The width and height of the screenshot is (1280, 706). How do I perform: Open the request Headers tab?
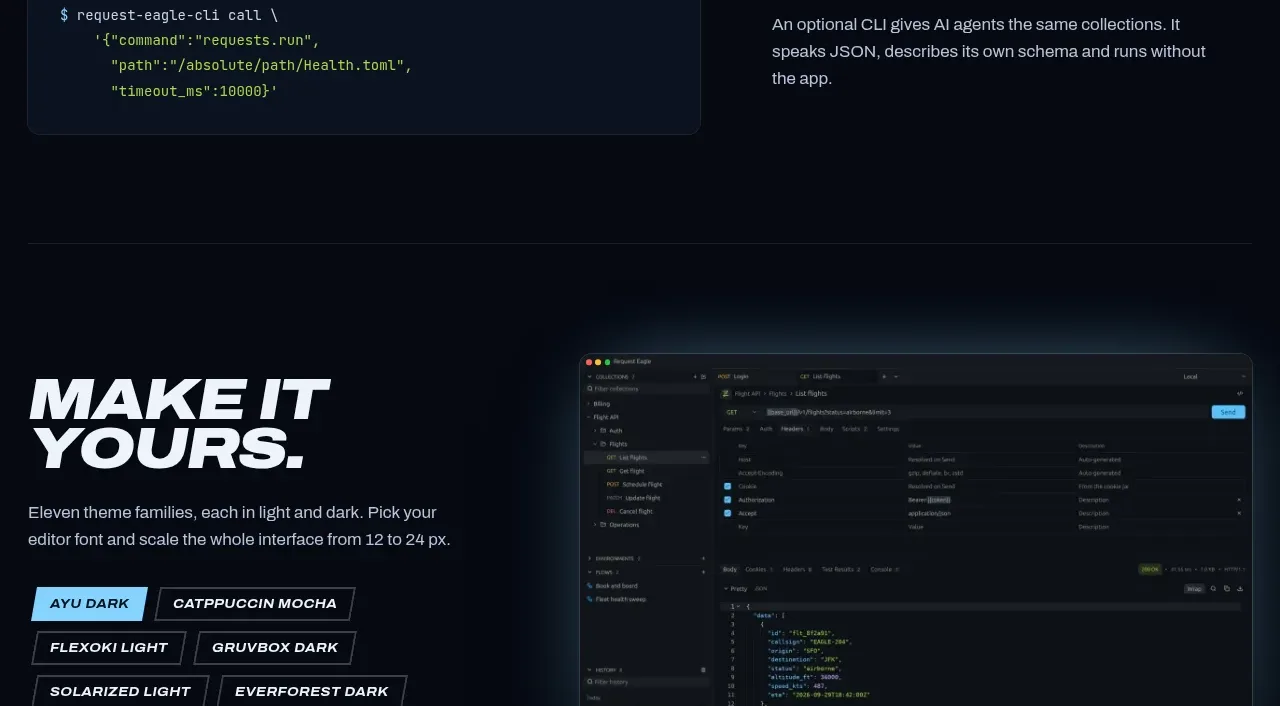(x=795, y=429)
